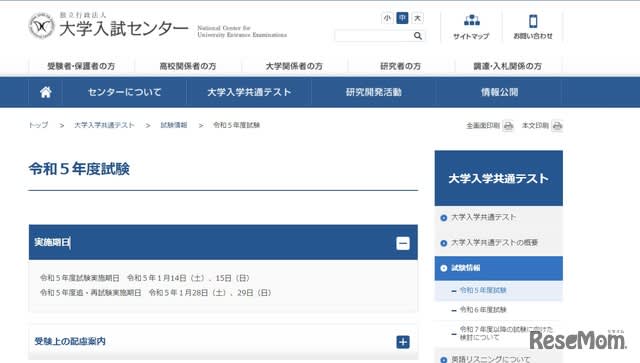Click 試験情報 breadcrumb link
This screenshot has height=363, width=640.
(x=174, y=125)
